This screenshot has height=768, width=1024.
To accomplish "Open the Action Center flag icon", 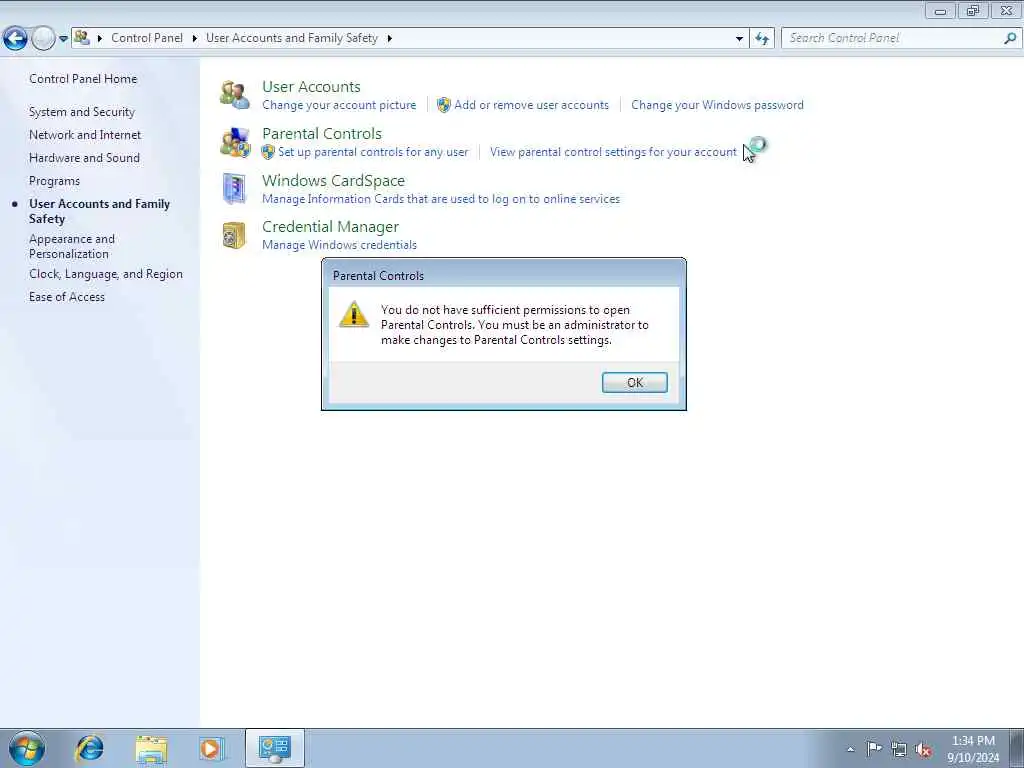I will (874, 748).
